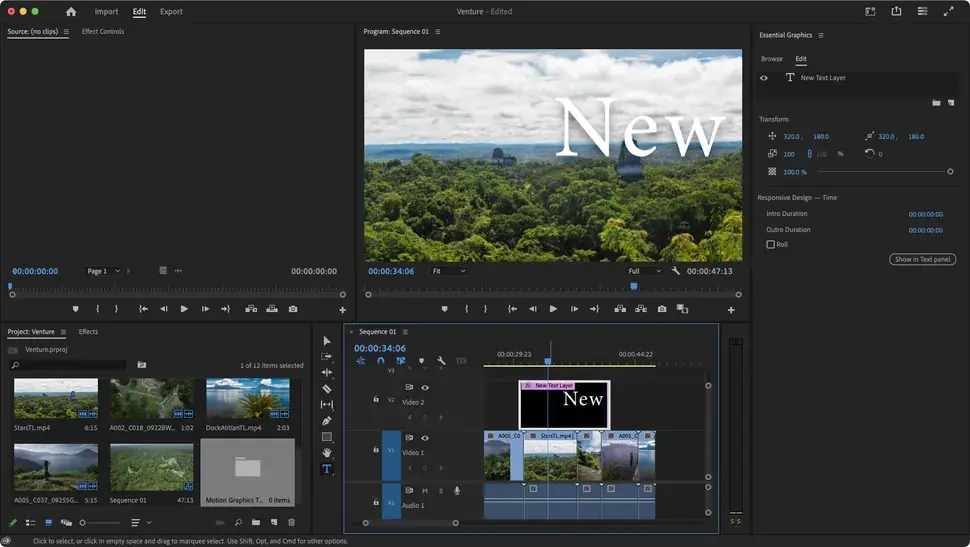This screenshot has height=547, width=970.
Task: Select the Razor tool in the toolbox
Action: click(326, 388)
